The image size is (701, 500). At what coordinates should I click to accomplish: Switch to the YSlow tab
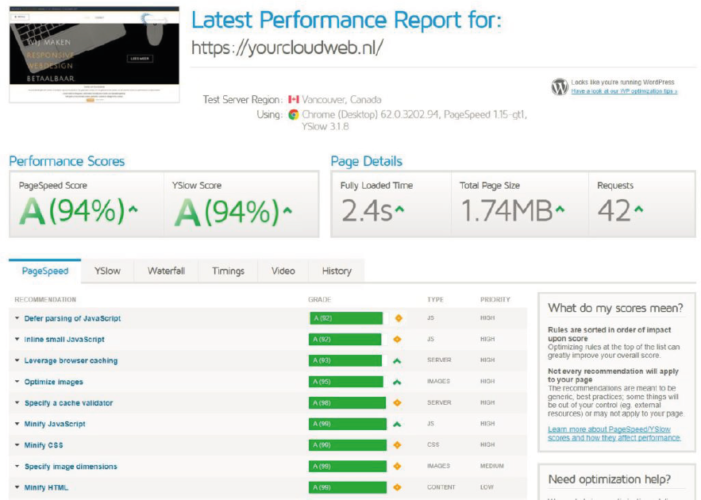(x=108, y=271)
